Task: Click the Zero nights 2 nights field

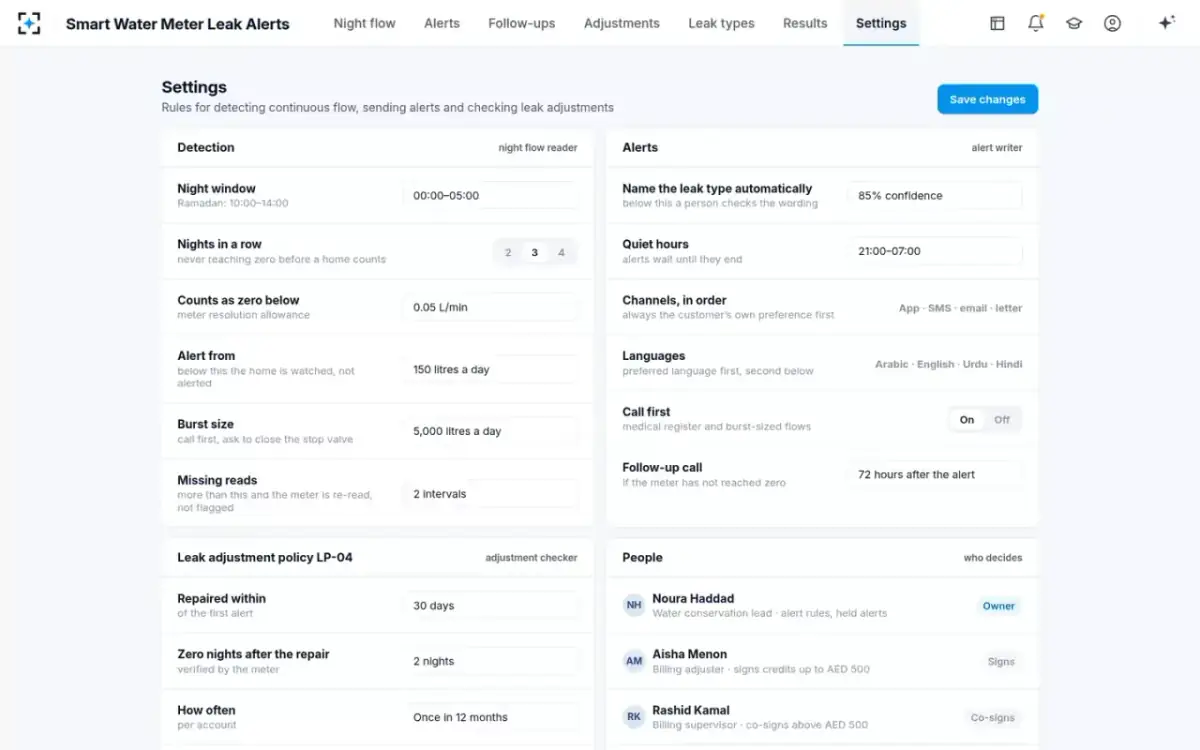Action: click(x=491, y=662)
